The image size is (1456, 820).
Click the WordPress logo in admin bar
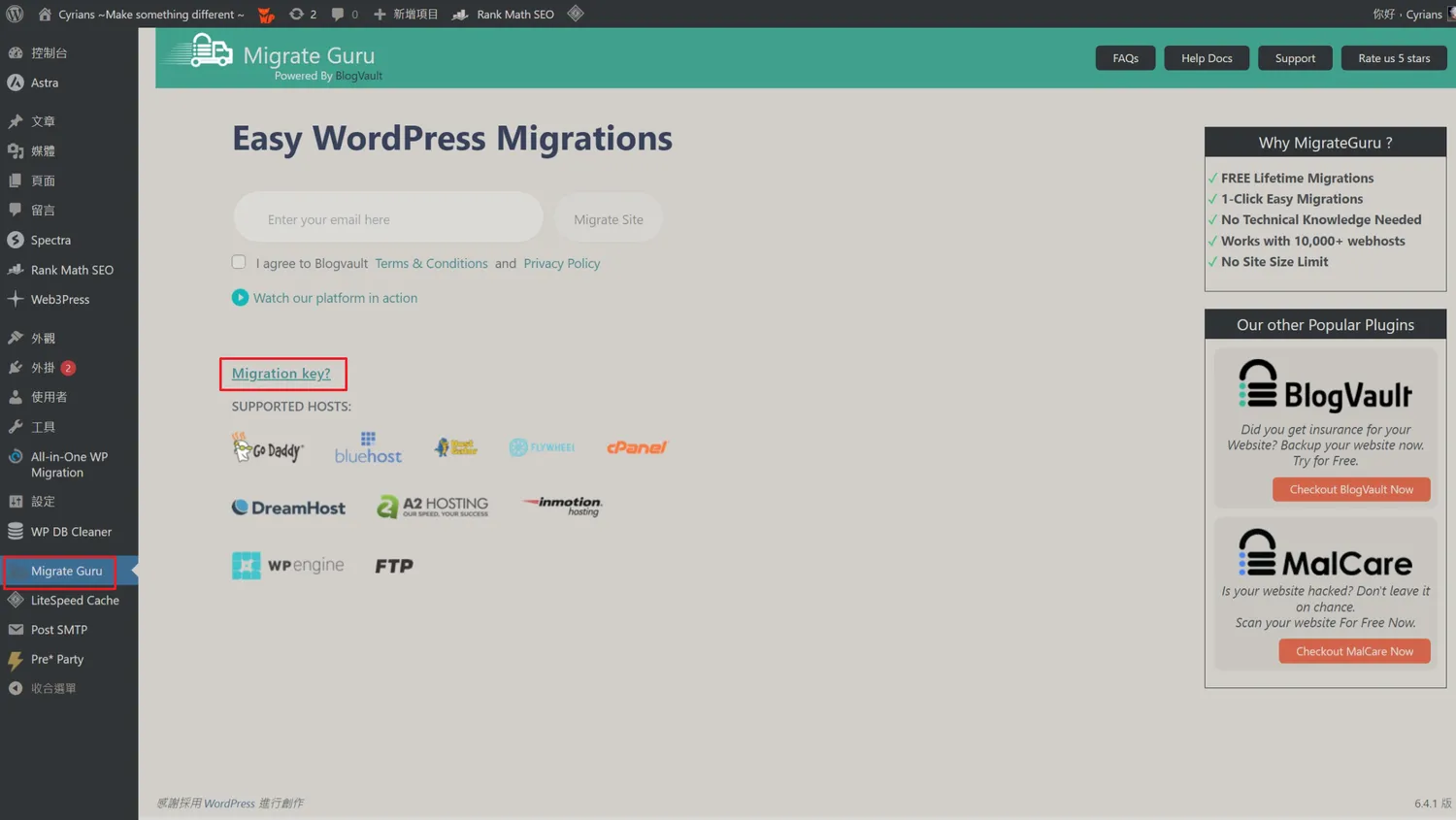click(x=15, y=14)
